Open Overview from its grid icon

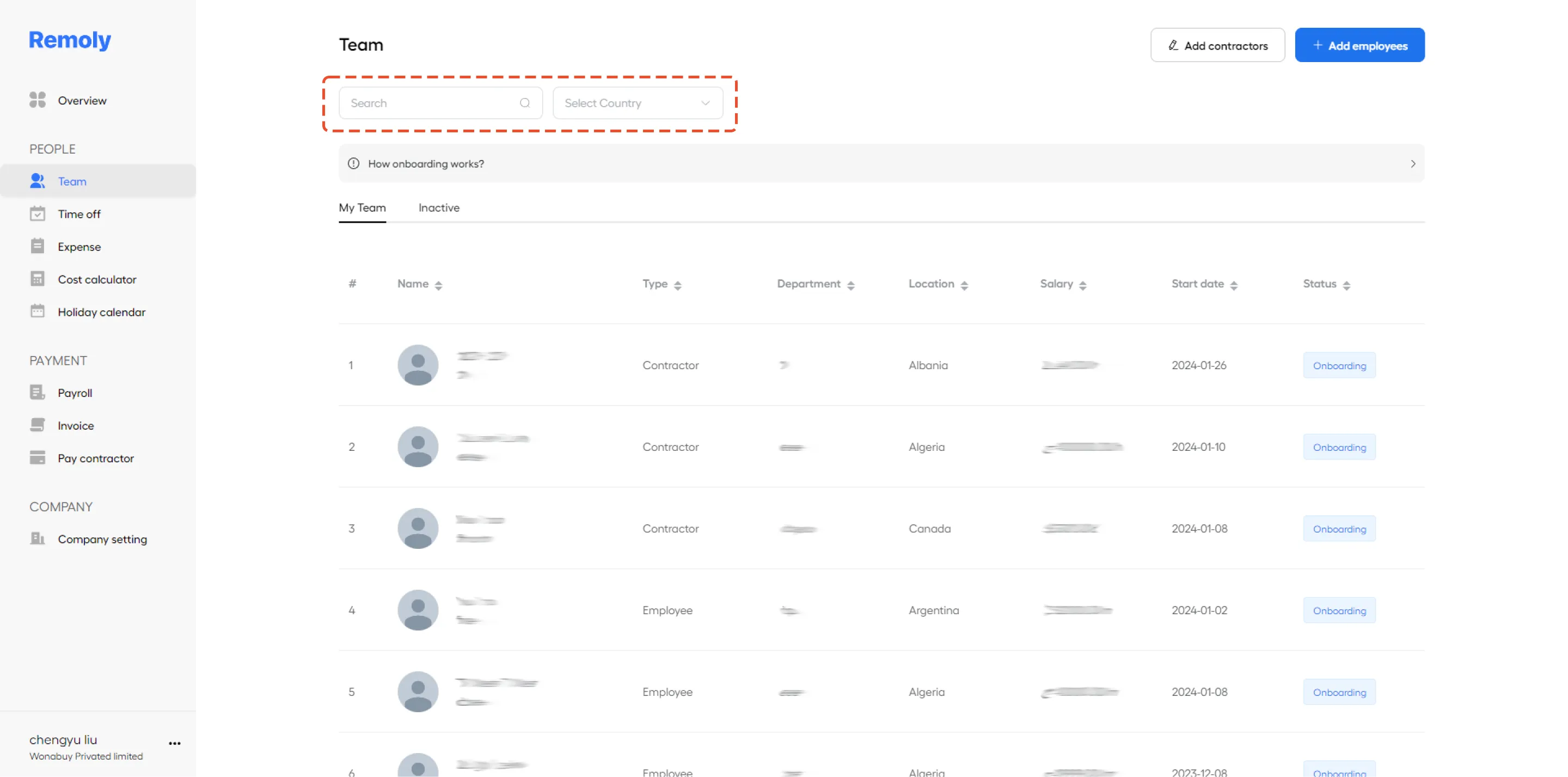(38, 100)
